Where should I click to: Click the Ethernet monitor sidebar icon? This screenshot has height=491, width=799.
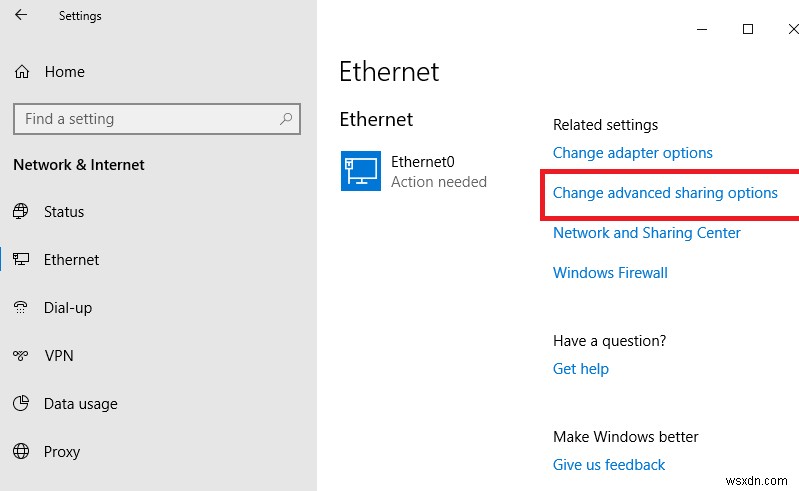pos(21,259)
